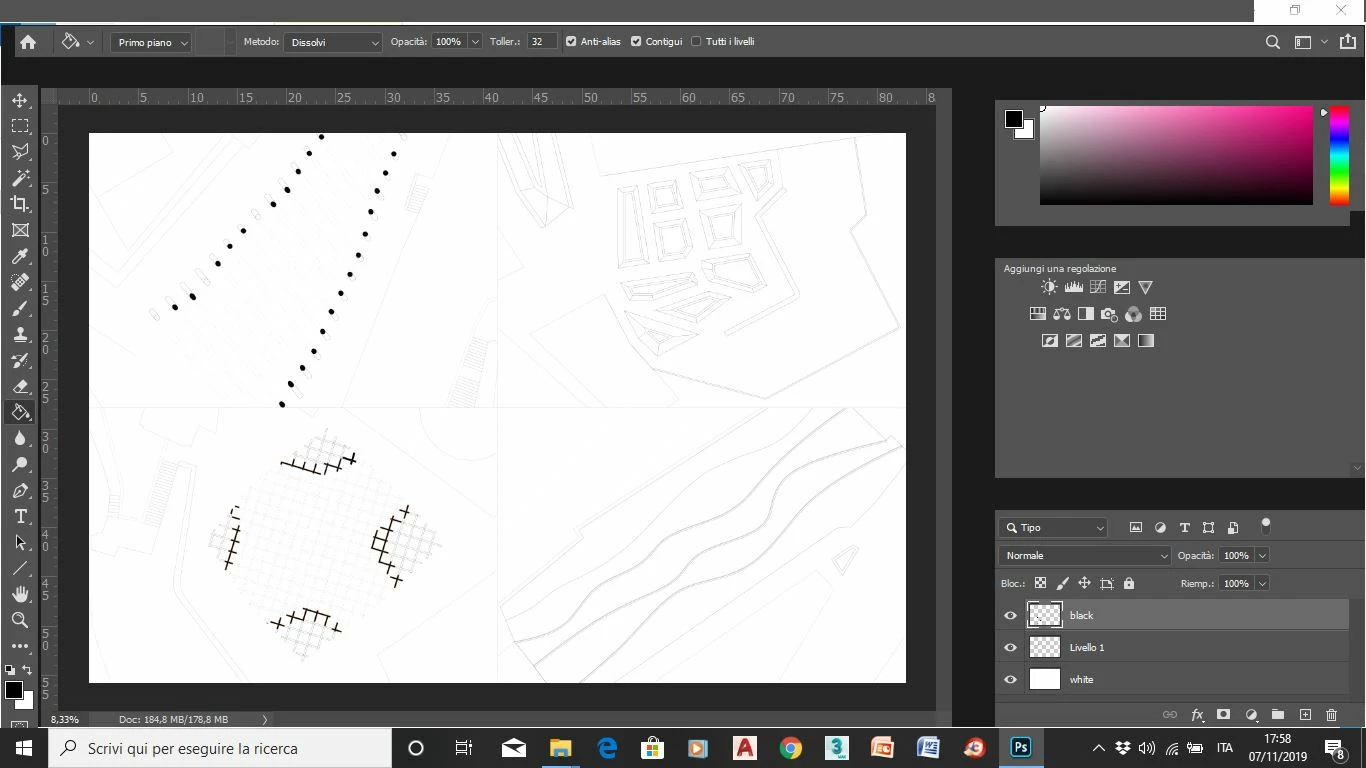Image resolution: width=1366 pixels, height=768 pixels.
Task: Click the Hand tool
Action: 20,594
